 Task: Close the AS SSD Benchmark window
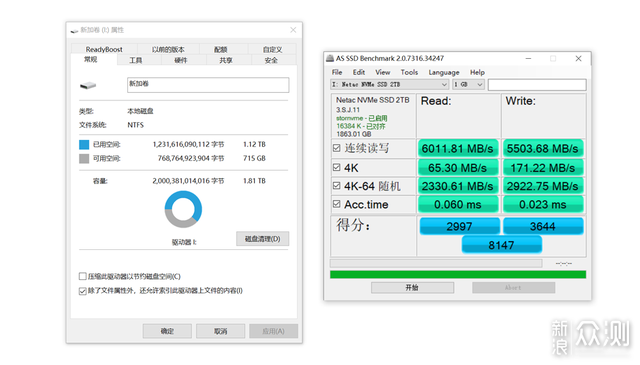578,59
